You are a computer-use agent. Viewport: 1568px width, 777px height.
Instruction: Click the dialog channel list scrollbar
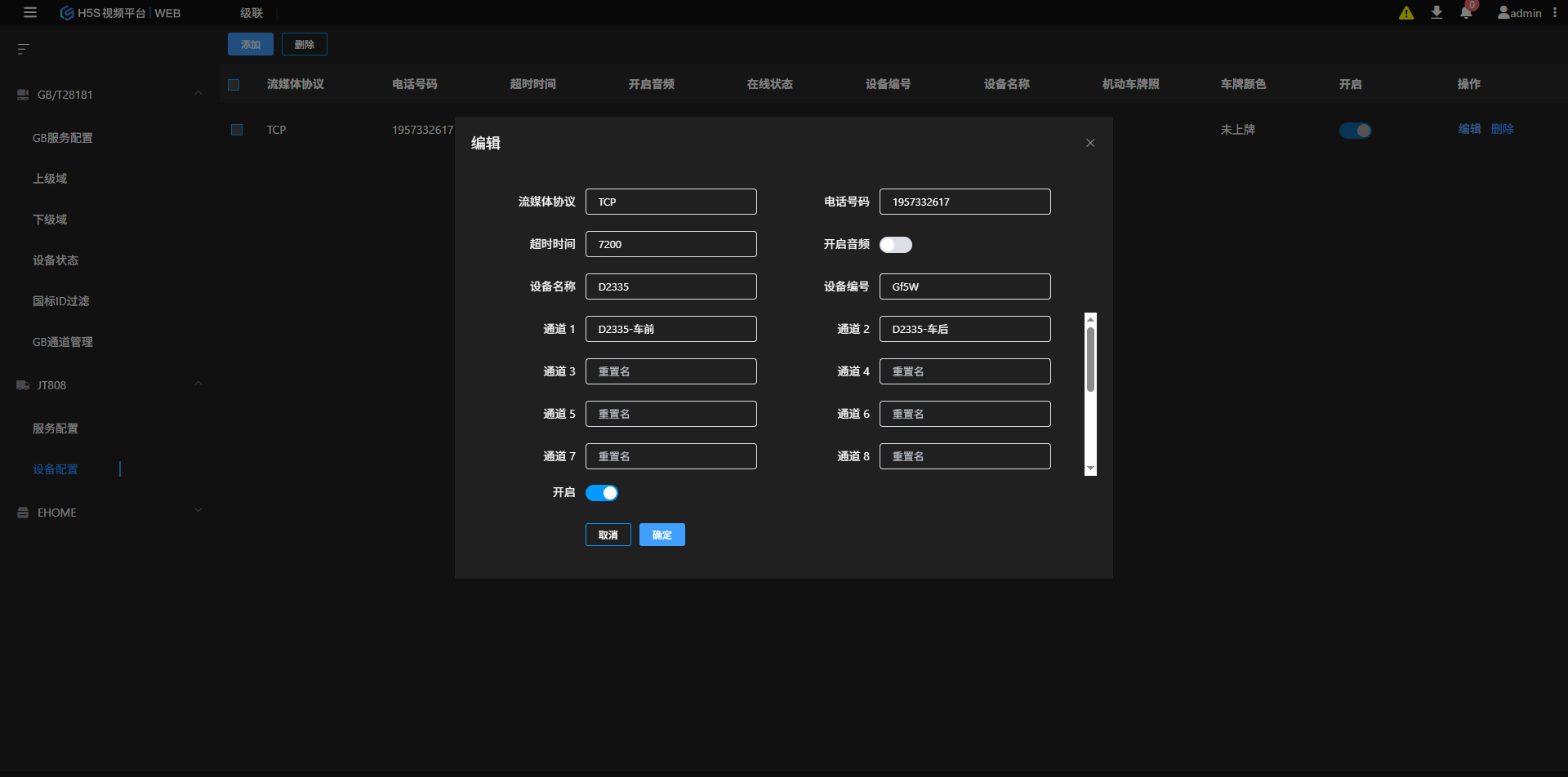(x=1090, y=359)
